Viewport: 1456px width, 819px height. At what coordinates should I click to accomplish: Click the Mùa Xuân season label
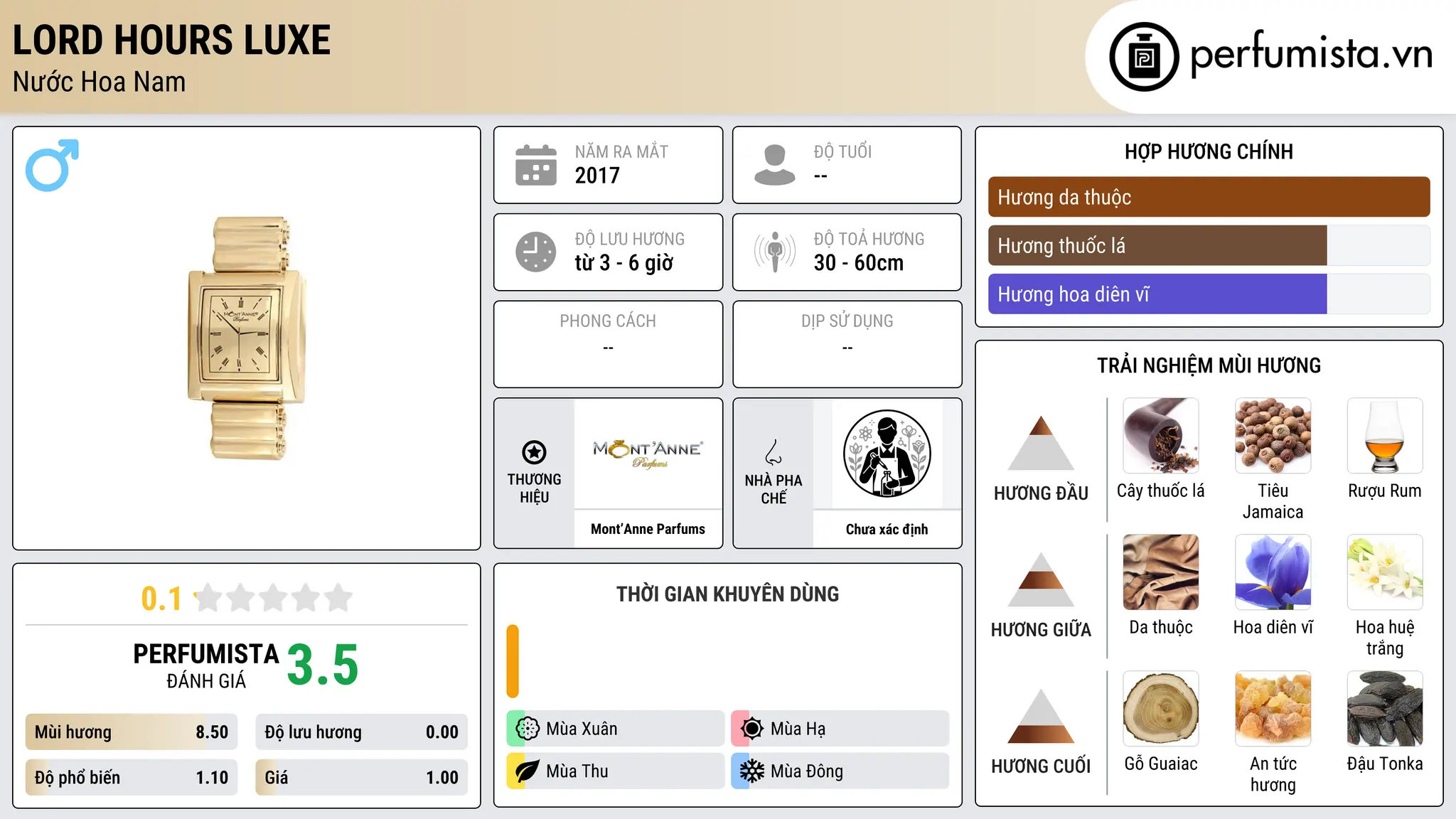coord(582,729)
